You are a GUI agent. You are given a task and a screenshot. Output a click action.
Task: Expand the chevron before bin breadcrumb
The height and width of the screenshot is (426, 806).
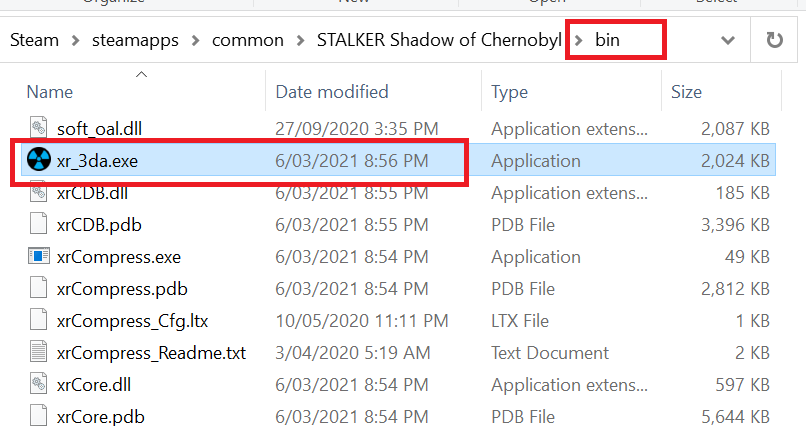[577, 41]
